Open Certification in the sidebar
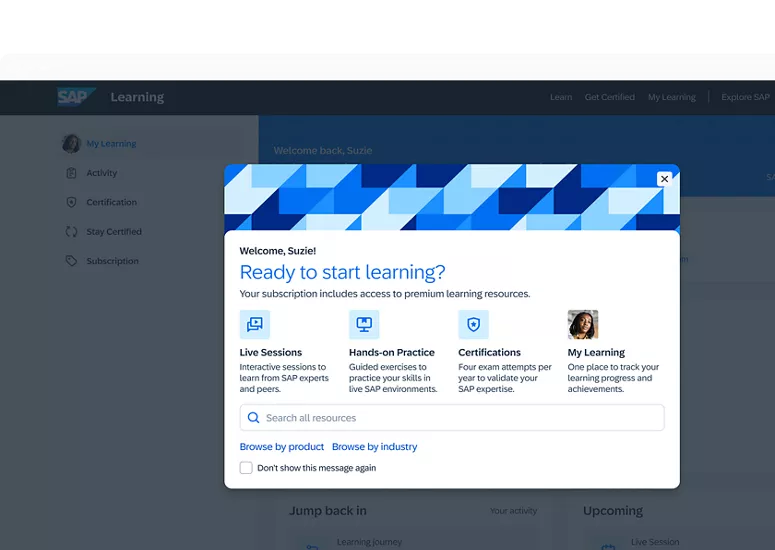The height and width of the screenshot is (550, 775). click(x=112, y=202)
